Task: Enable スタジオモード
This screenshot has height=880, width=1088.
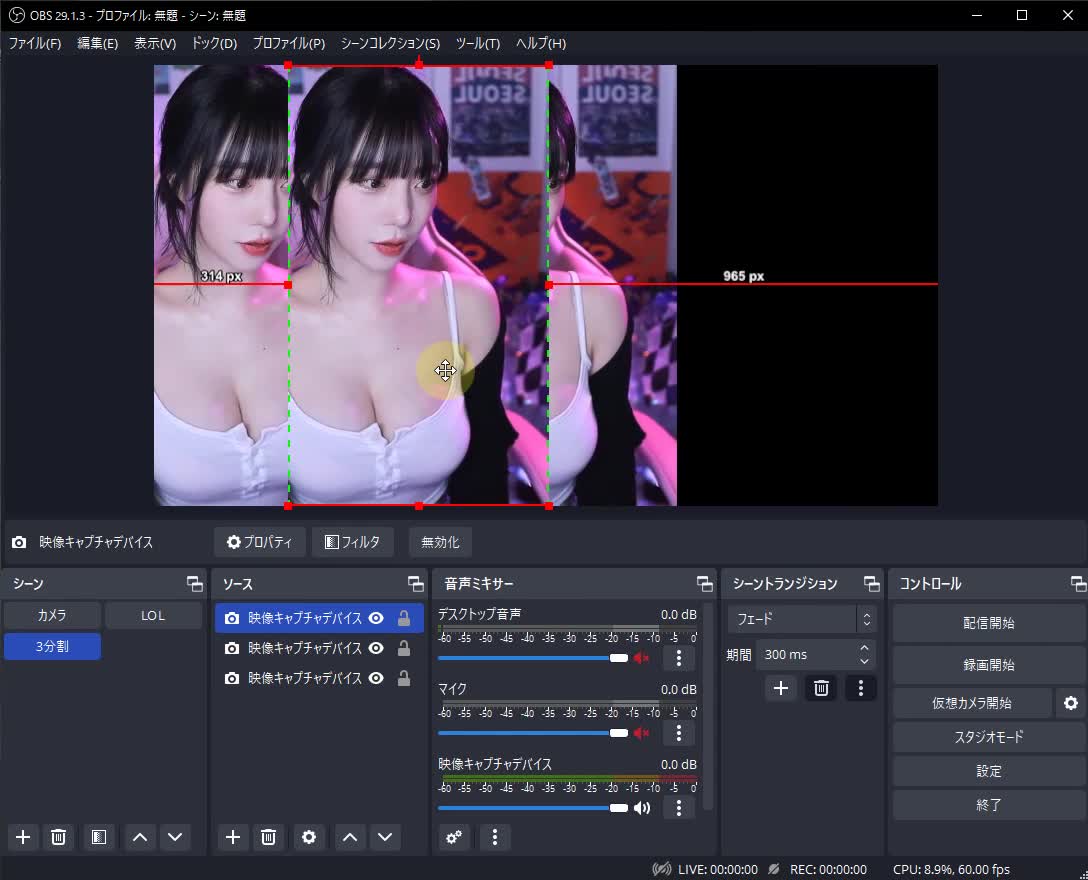Action: [988, 737]
